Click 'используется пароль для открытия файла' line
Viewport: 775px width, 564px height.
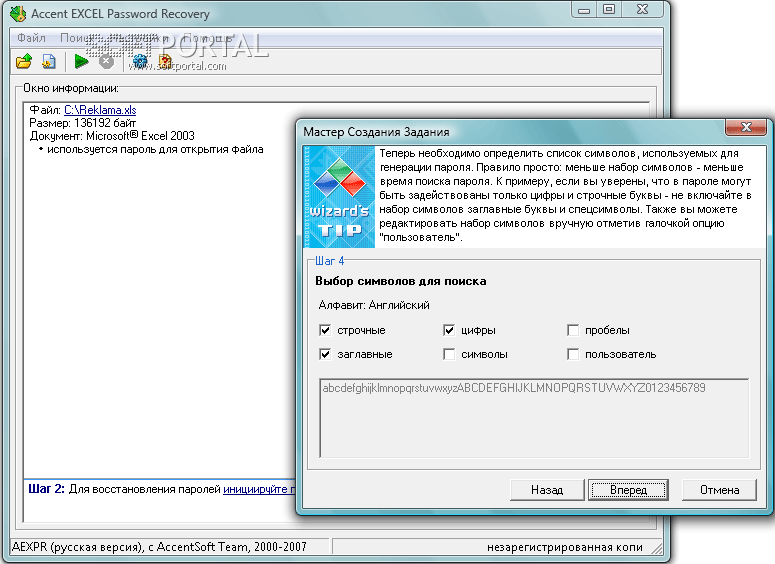coord(155,149)
